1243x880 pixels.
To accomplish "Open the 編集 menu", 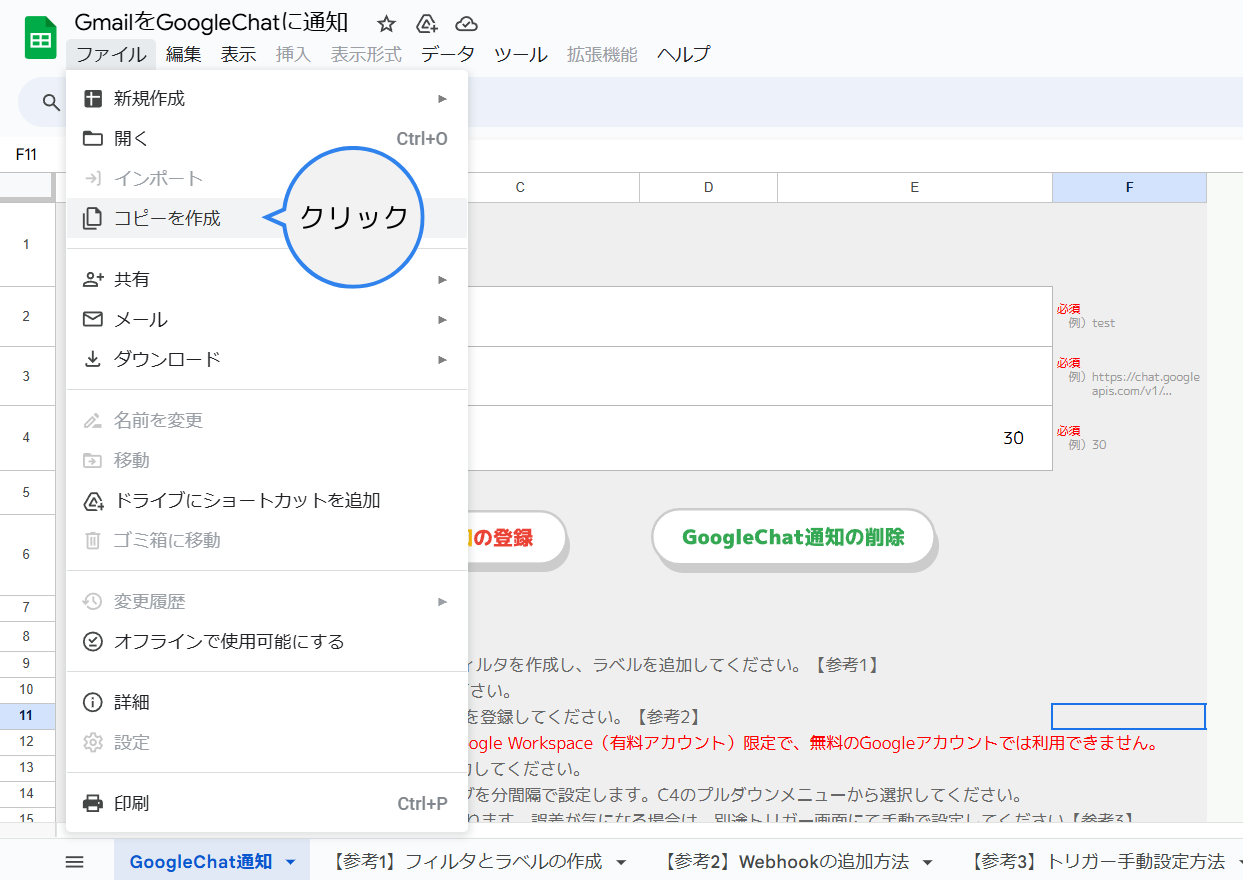I will (183, 54).
